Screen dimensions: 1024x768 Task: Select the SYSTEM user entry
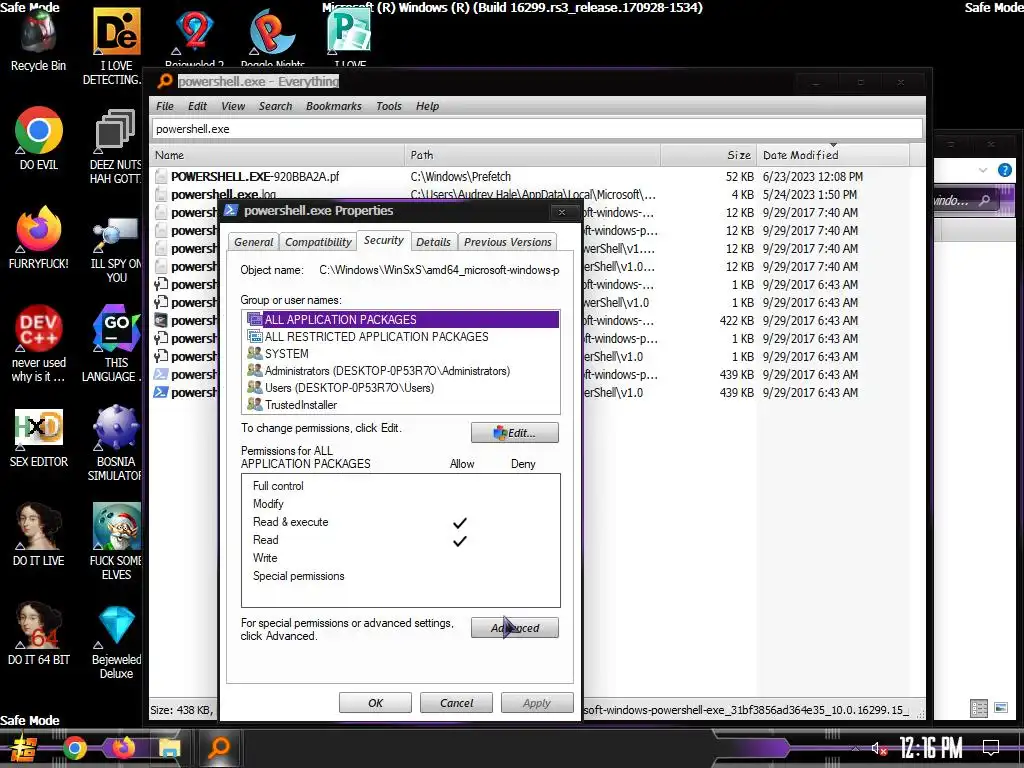[401, 353]
